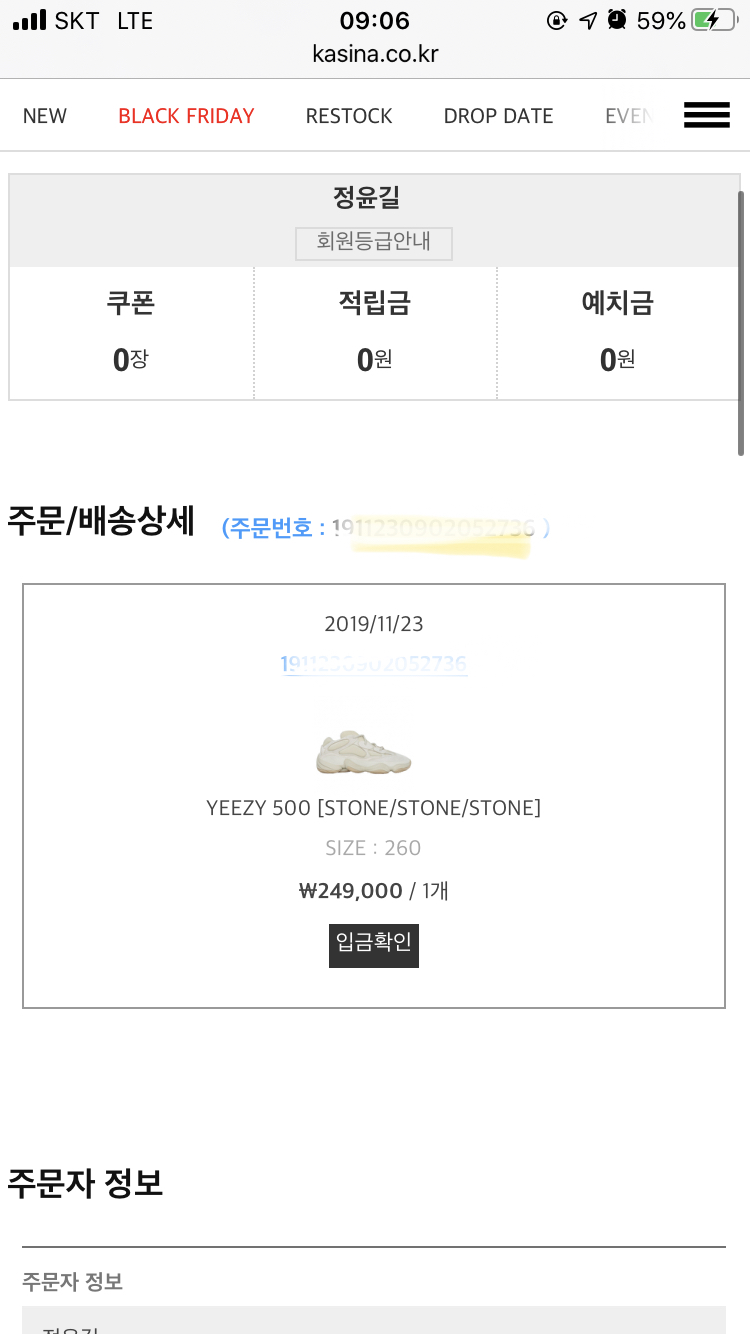Tap the battery status icon
The image size is (750, 1334).
coord(718,20)
